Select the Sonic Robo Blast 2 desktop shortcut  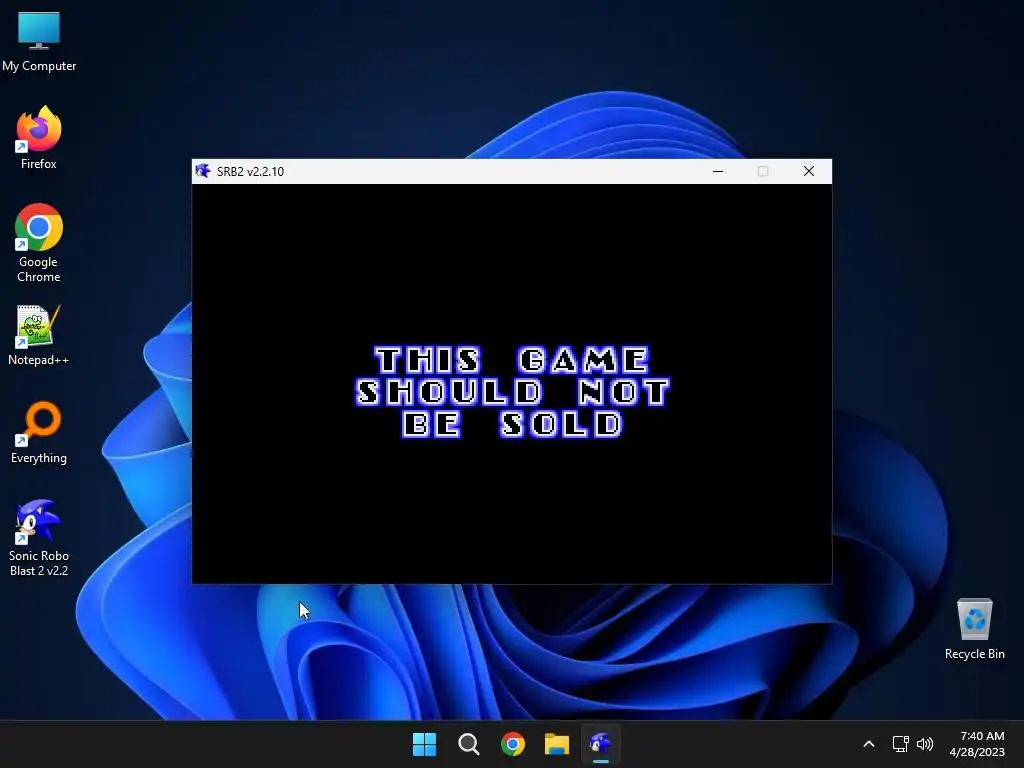coord(39,538)
